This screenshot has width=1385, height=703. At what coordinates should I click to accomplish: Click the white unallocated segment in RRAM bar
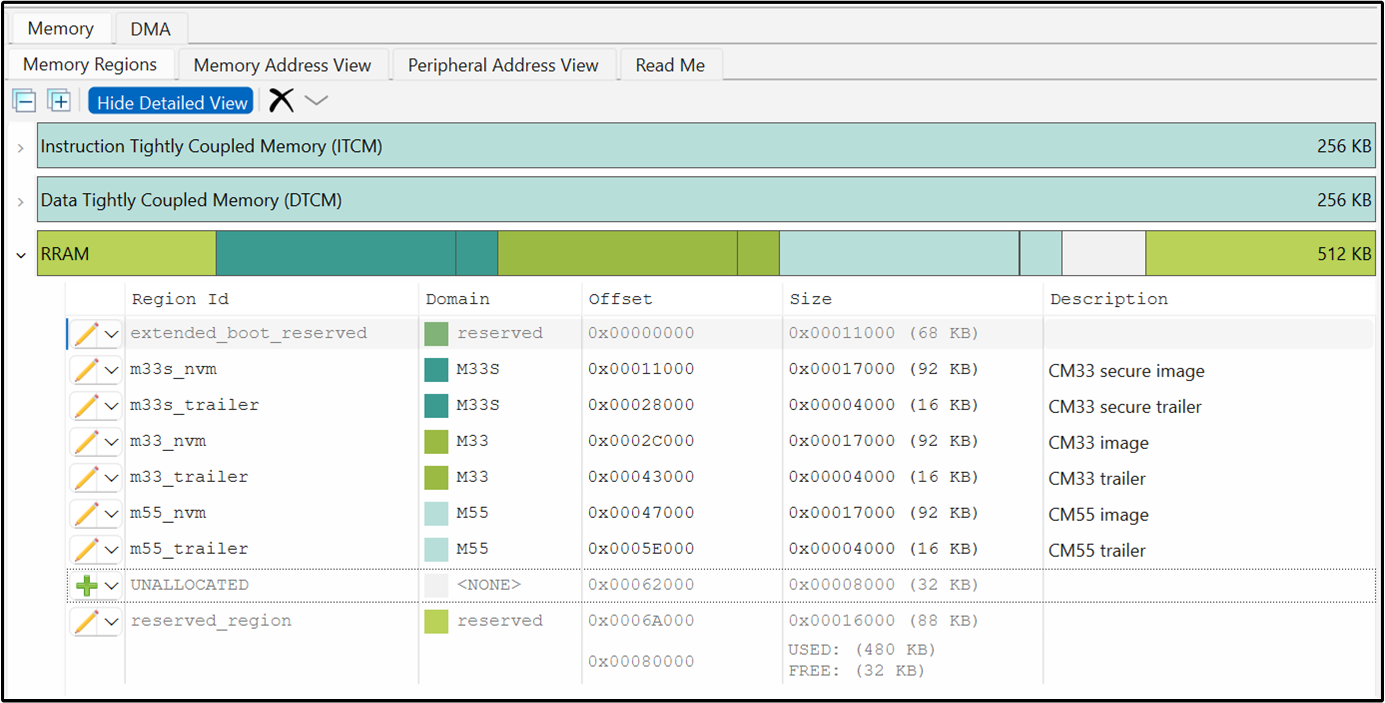pos(1103,254)
